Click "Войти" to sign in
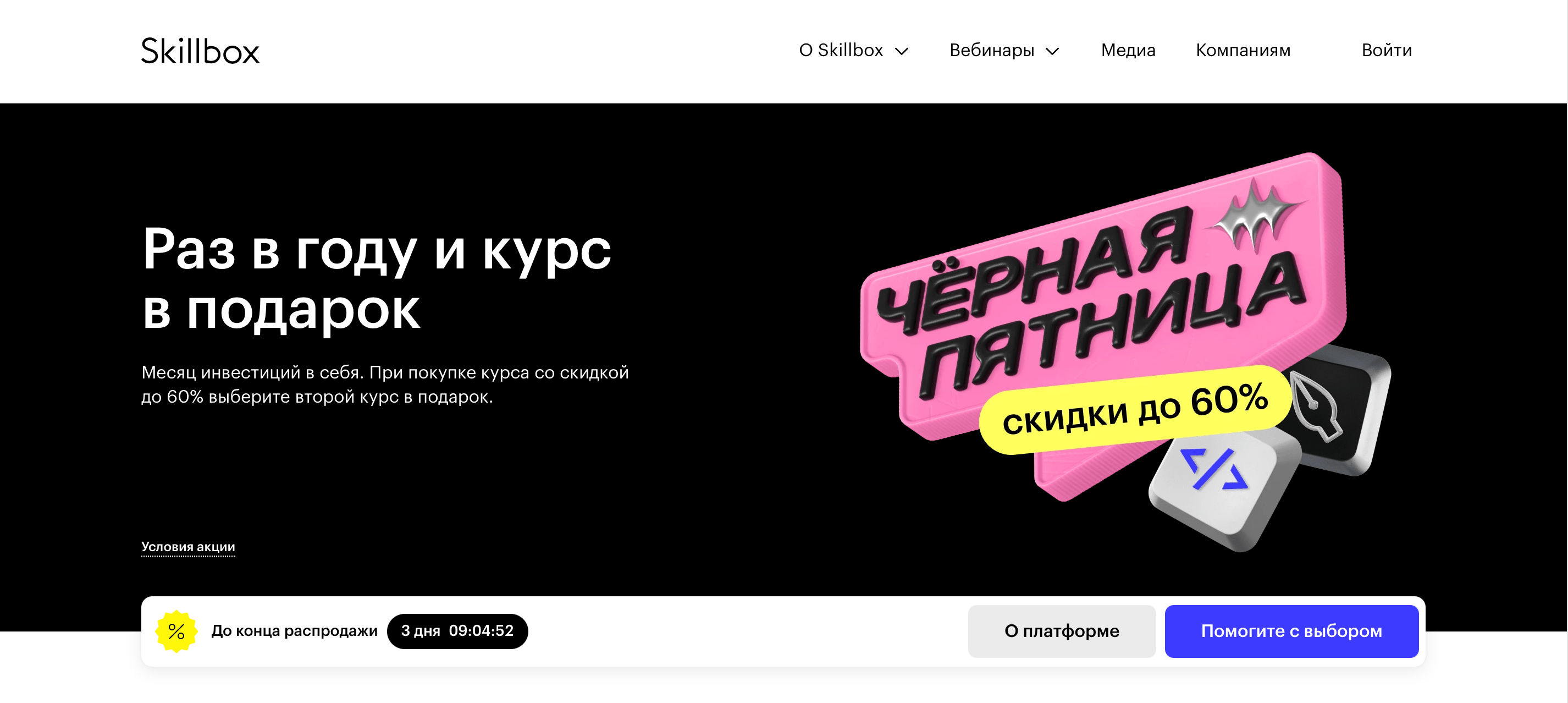The height and width of the screenshot is (703, 1568). click(1387, 50)
